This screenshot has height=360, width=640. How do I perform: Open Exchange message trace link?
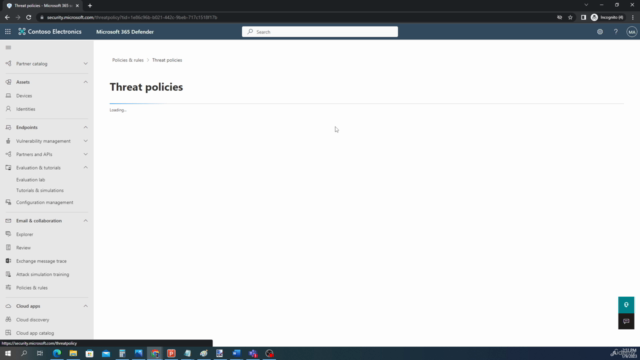(41, 261)
